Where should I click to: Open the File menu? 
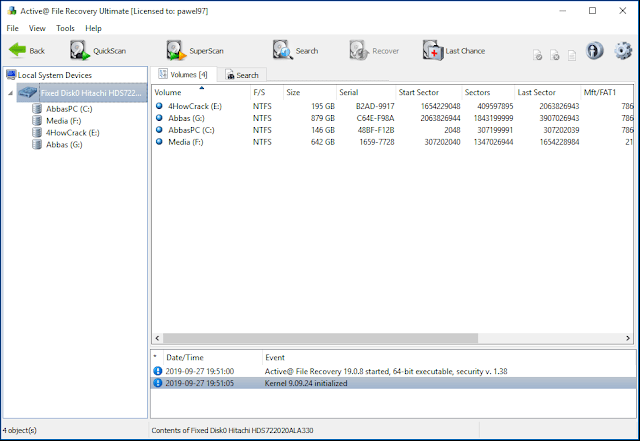coord(12,28)
